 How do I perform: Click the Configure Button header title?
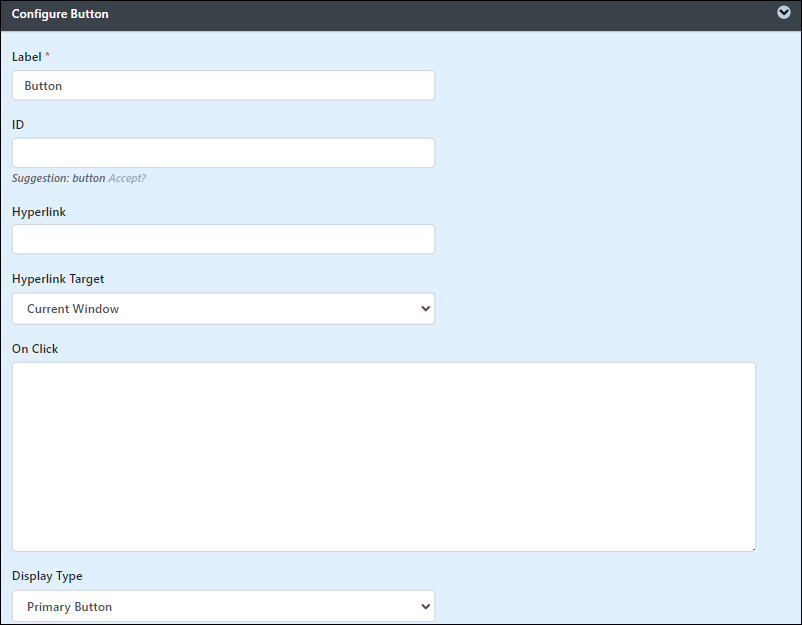pos(60,14)
